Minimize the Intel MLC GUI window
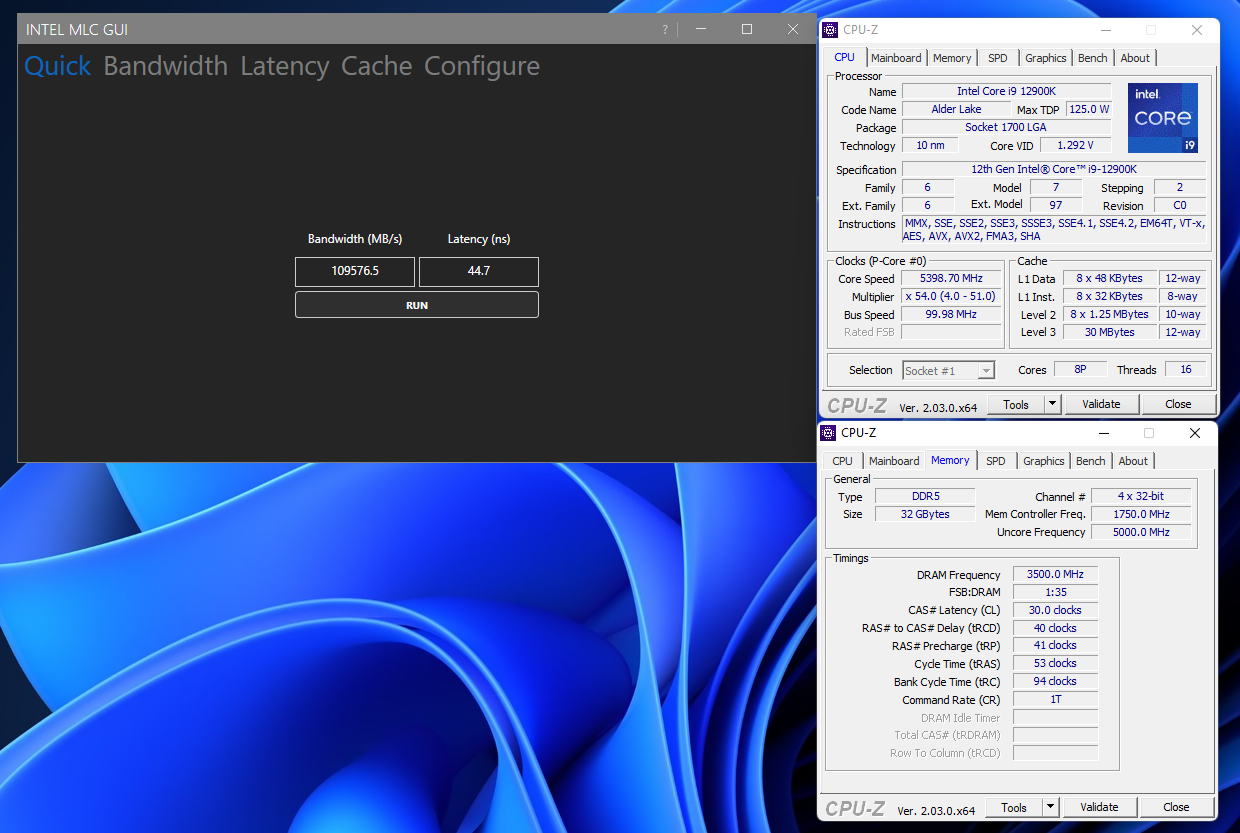This screenshot has width=1240, height=833. click(701, 30)
